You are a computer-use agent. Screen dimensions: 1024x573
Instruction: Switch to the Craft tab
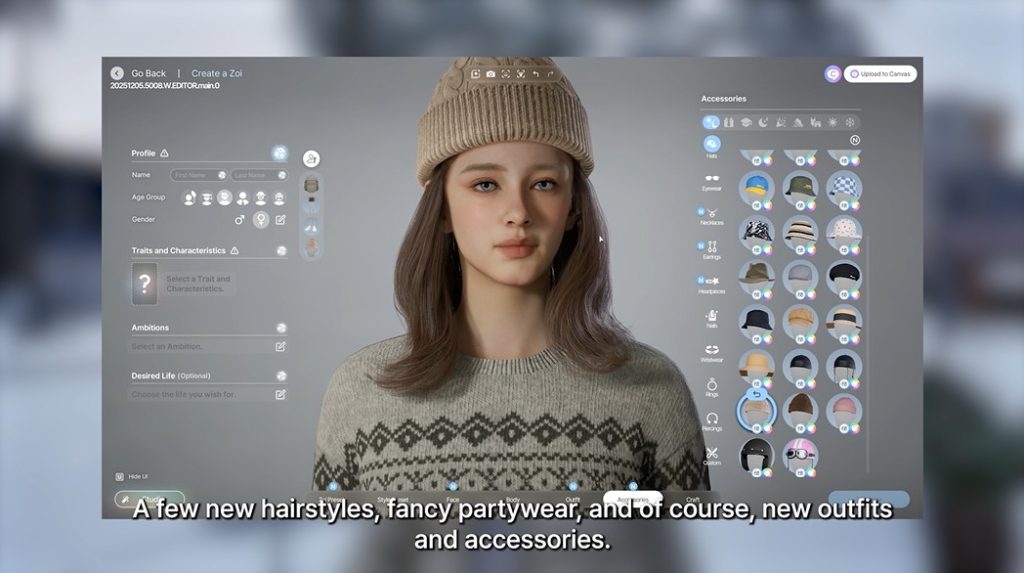692,499
